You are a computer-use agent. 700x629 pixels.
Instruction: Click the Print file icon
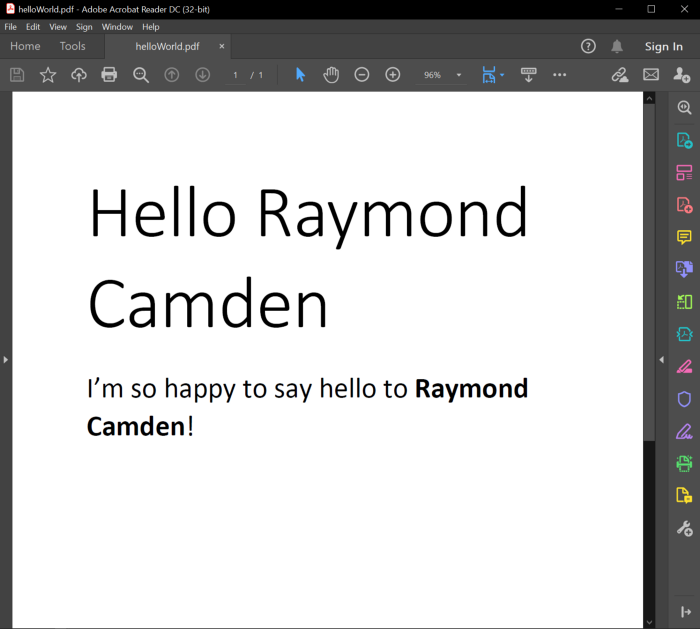coord(109,75)
